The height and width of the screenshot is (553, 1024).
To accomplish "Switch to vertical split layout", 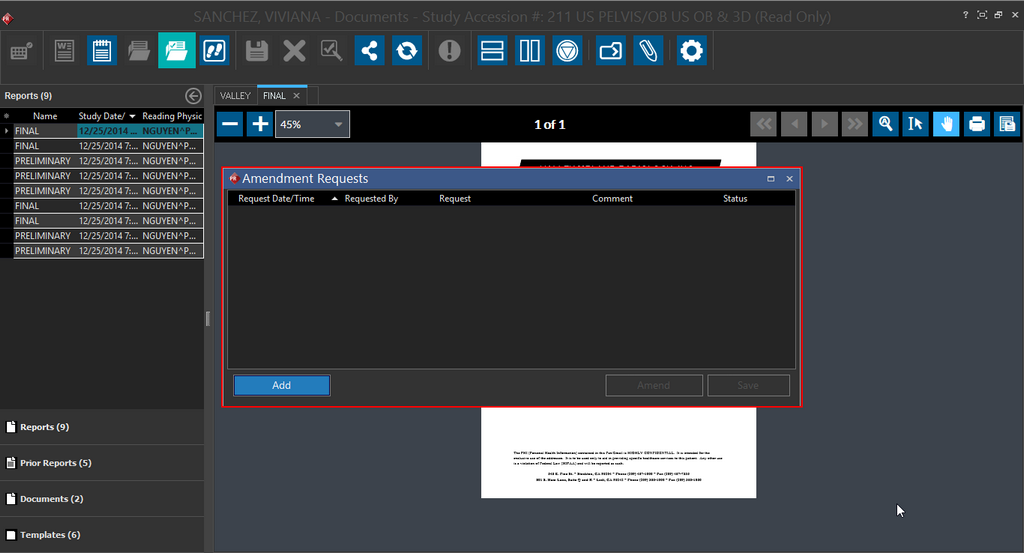I will point(528,51).
